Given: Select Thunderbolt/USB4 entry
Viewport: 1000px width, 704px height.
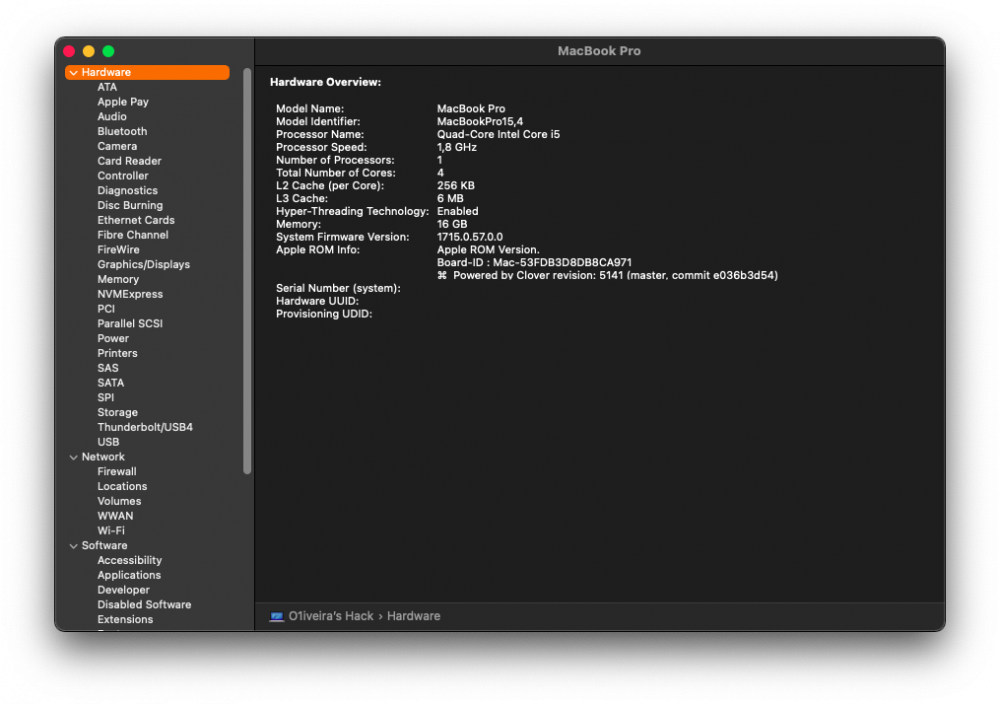Looking at the screenshot, I should [x=145, y=427].
